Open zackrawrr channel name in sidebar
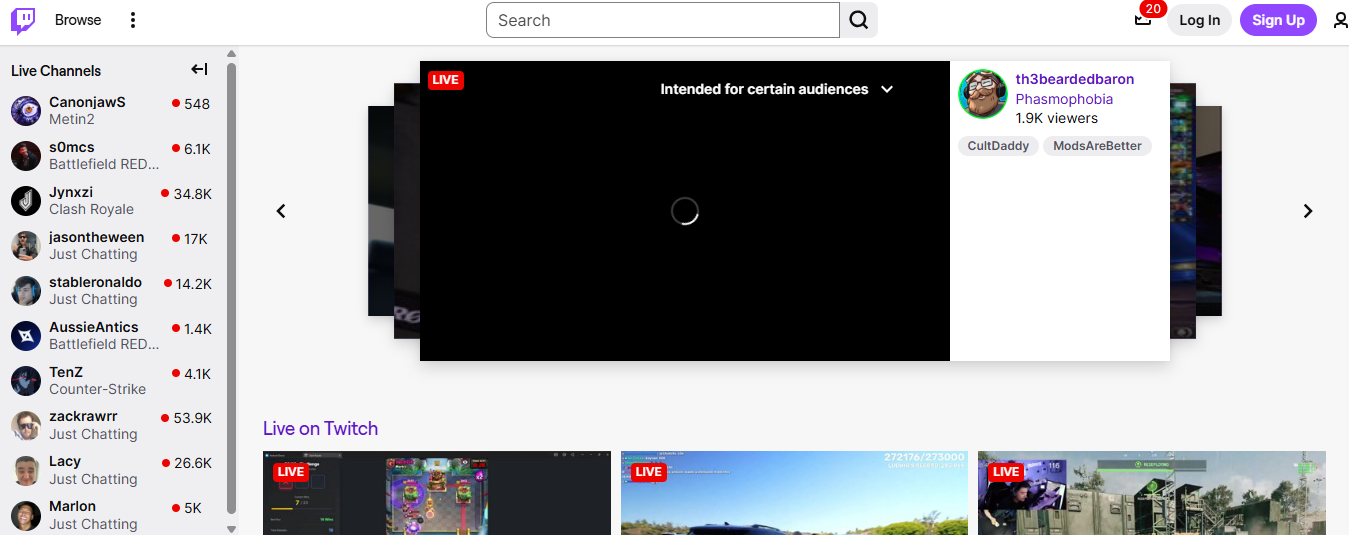 [83, 417]
